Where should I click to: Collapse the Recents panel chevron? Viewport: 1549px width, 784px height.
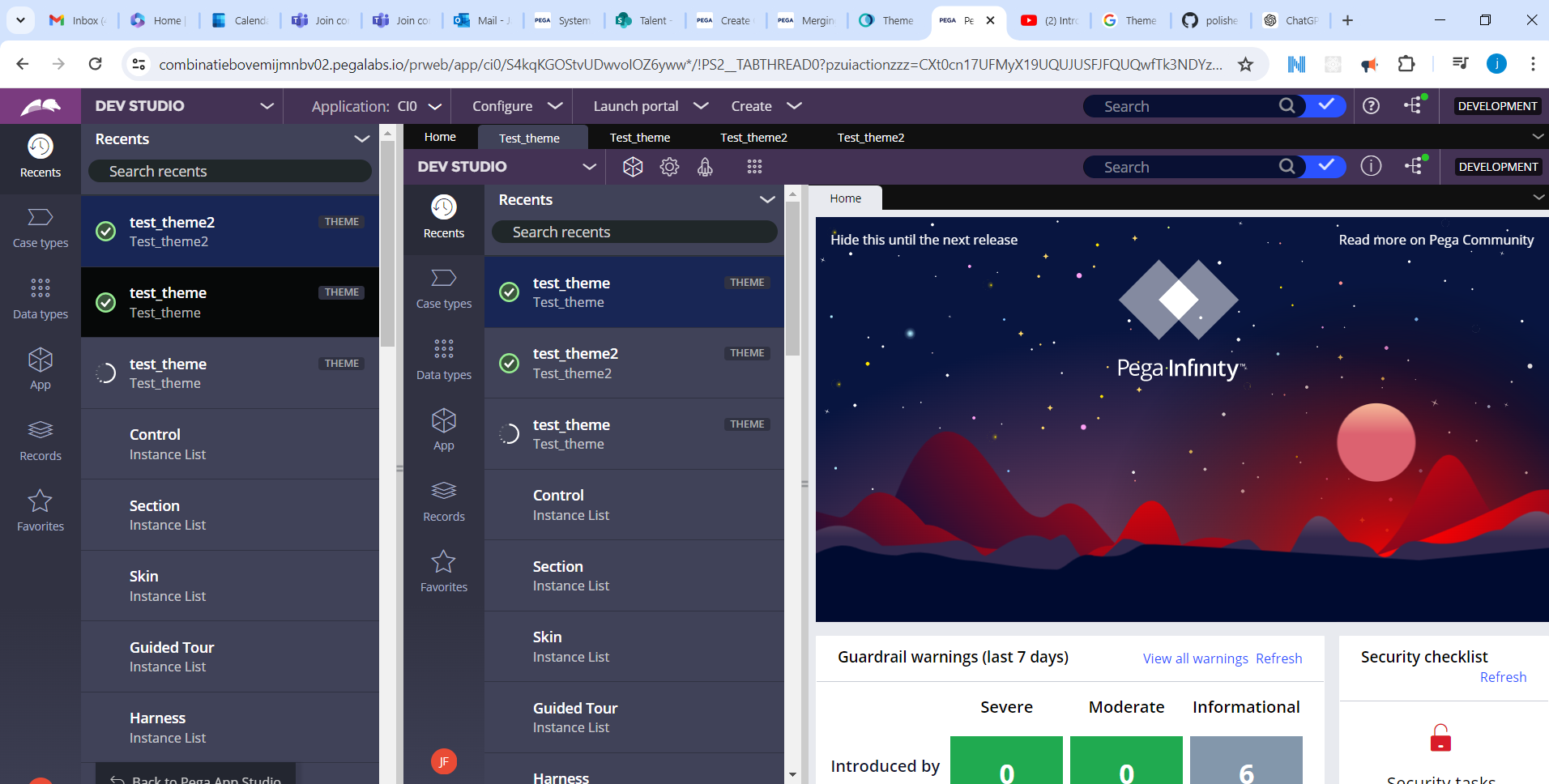click(361, 138)
